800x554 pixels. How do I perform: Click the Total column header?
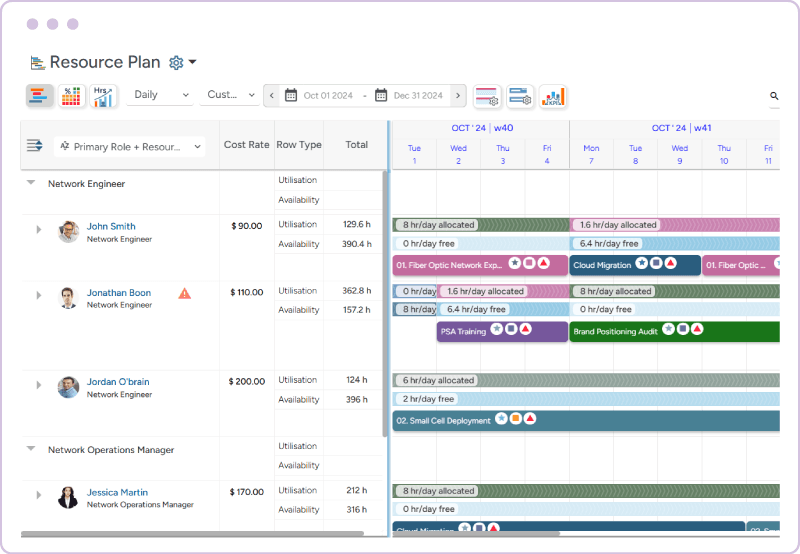coord(356,145)
